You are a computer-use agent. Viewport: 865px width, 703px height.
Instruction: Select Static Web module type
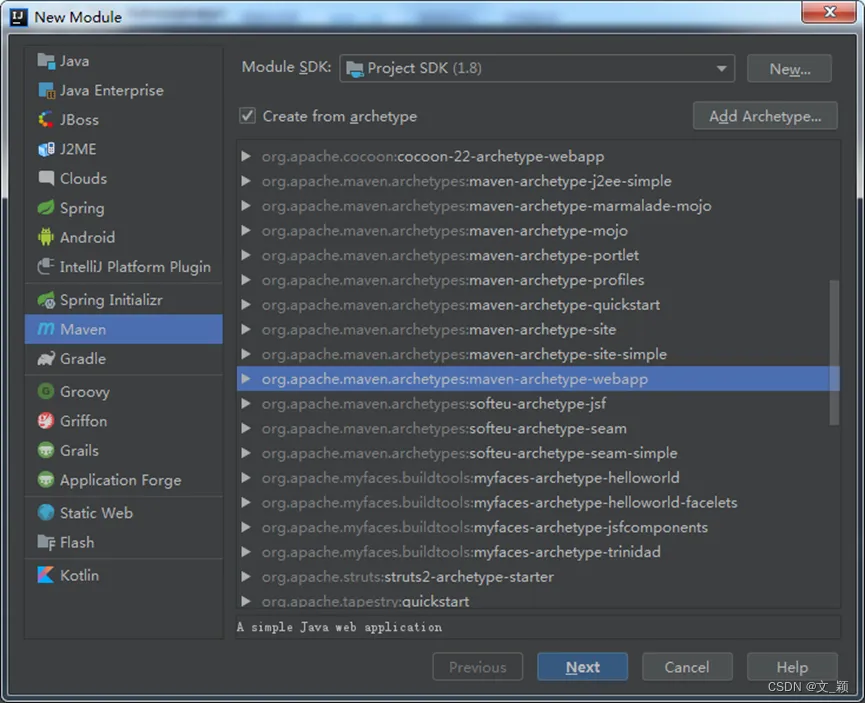124,513
